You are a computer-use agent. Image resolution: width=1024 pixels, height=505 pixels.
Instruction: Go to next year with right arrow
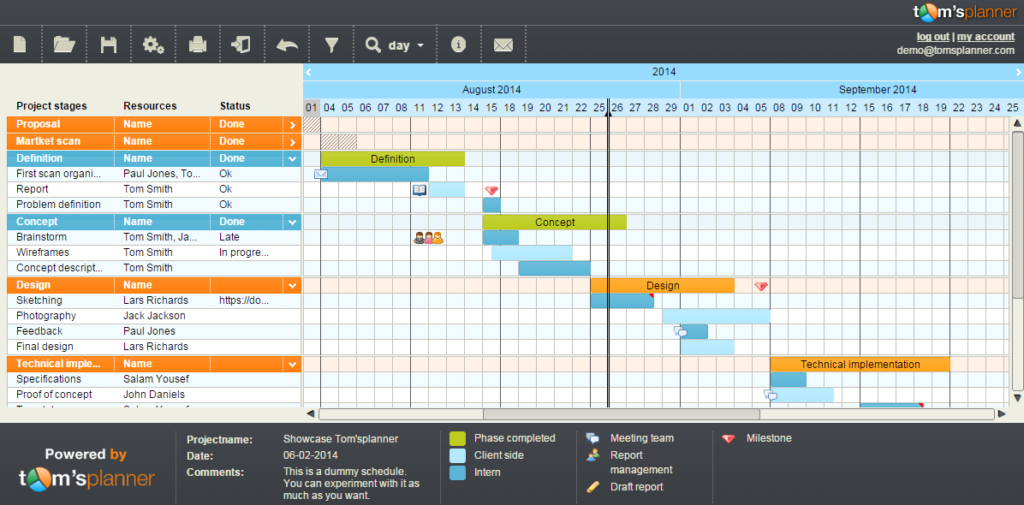tap(1018, 72)
